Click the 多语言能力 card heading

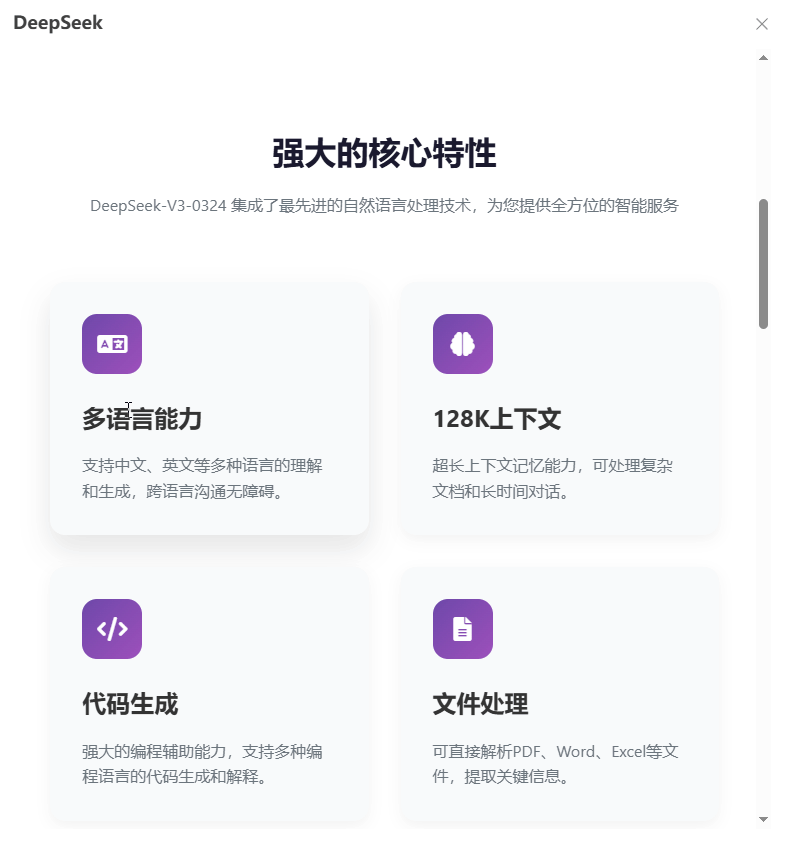tap(142, 419)
